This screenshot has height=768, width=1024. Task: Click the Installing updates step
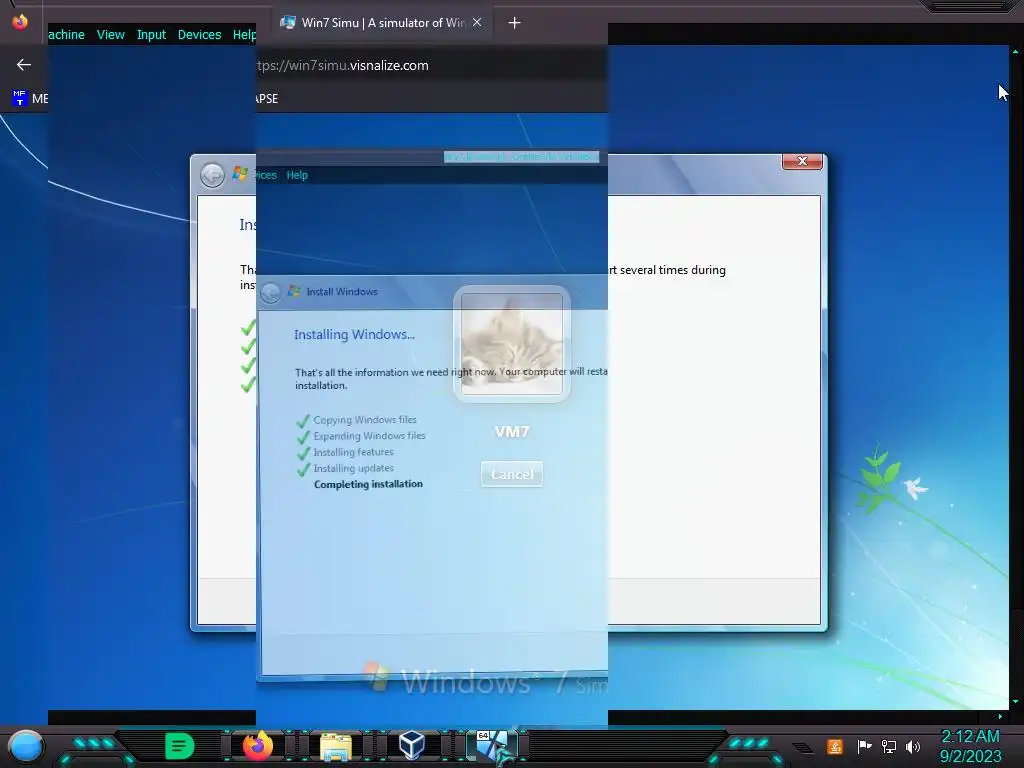(353, 468)
